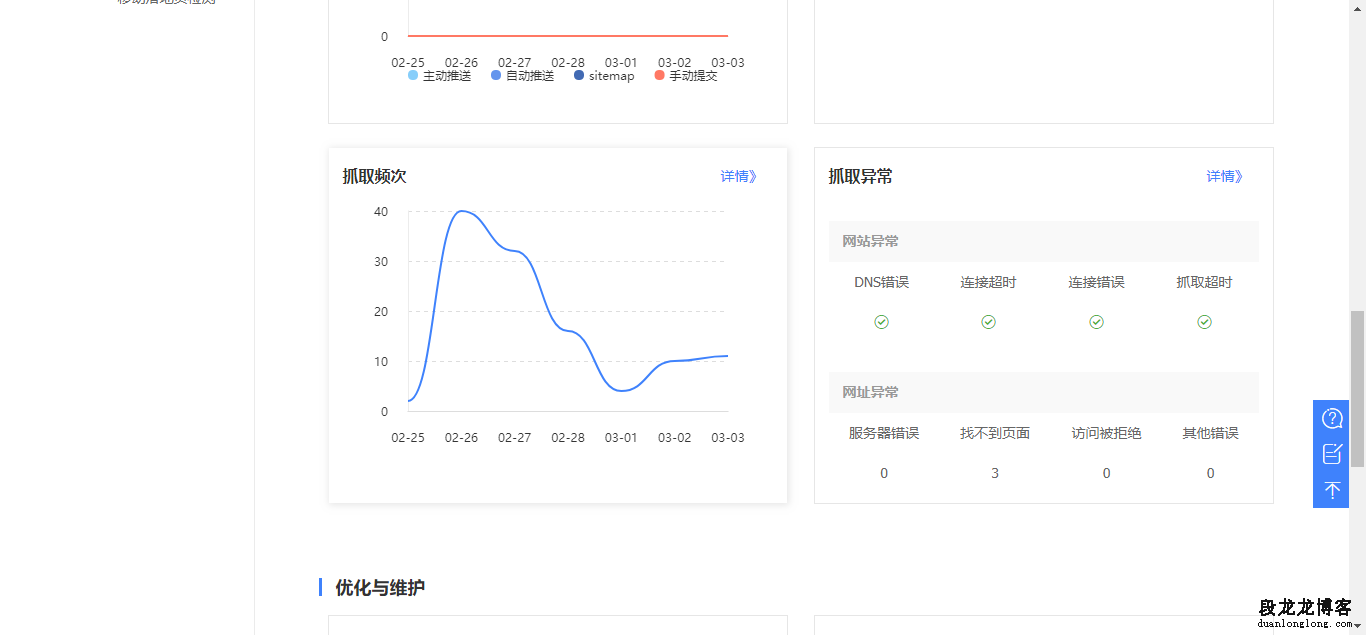
Task: Click the 服务器错误 count value
Action: (884, 473)
